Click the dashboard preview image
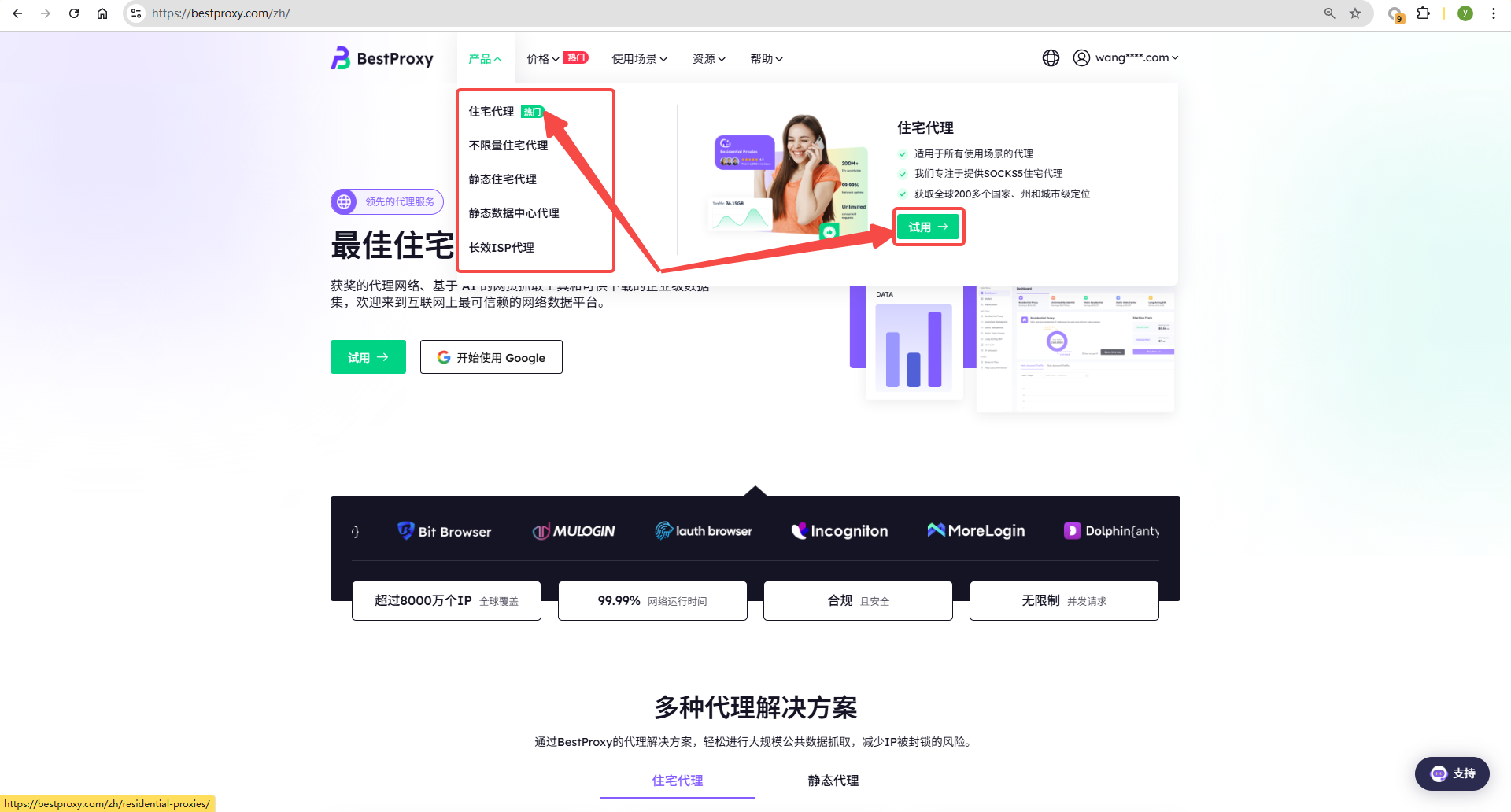This screenshot has width=1511, height=812. [x=1075, y=348]
